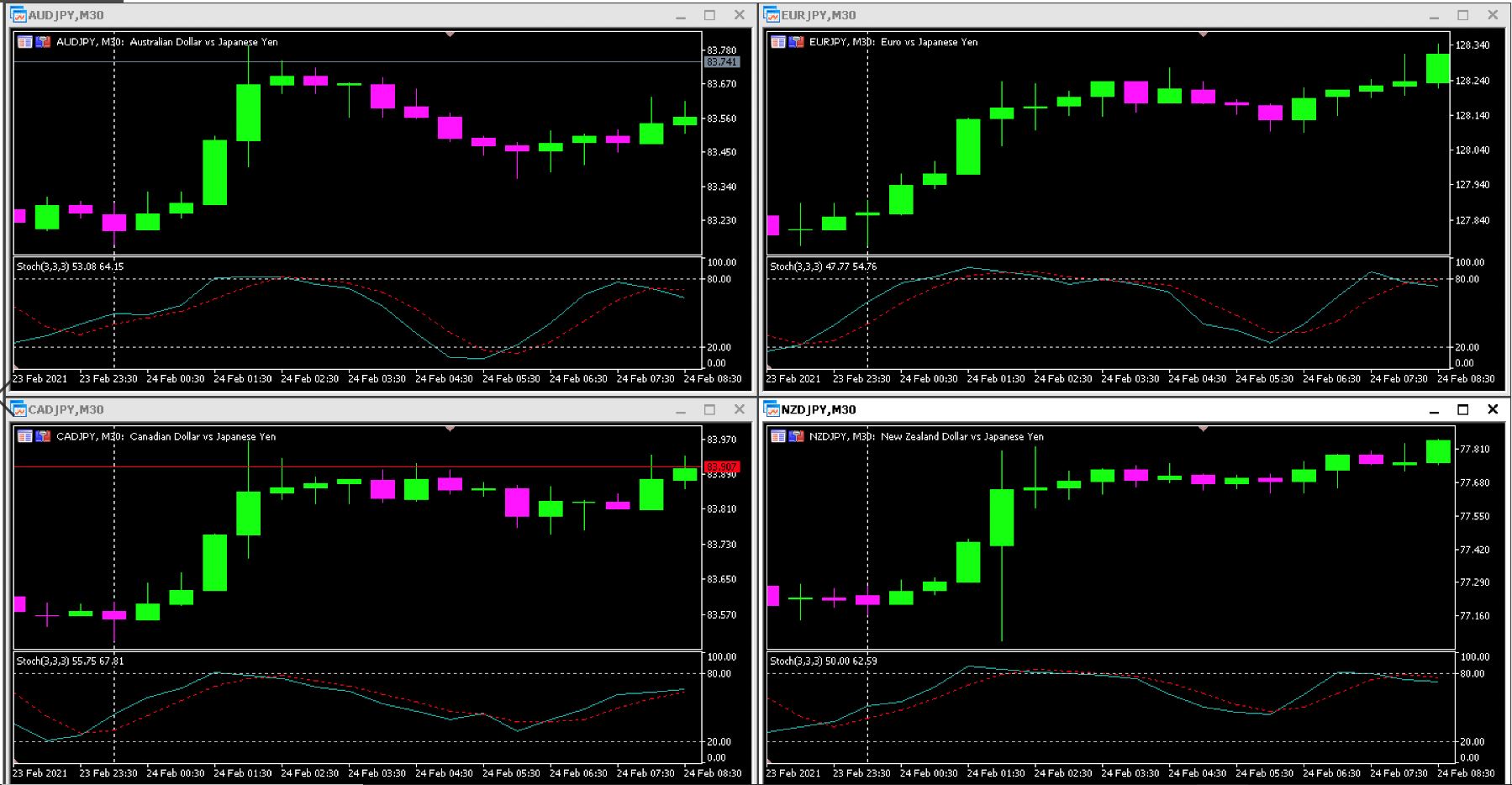The height and width of the screenshot is (785, 1512).
Task: Click the AUDJPY window title chart icon
Action: (x=18, y=15)
